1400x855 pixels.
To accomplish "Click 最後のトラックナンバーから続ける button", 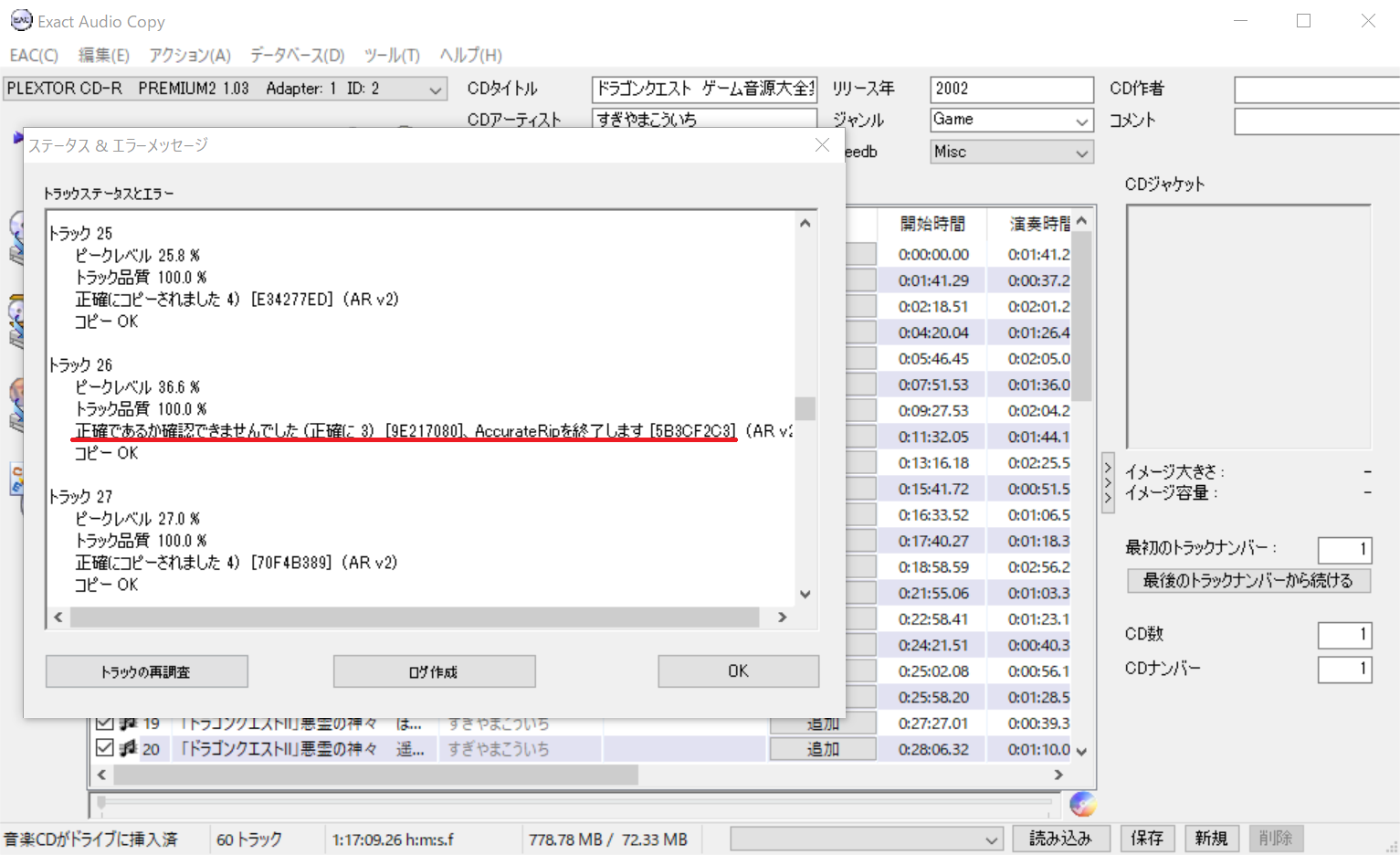I will 1248,581.
